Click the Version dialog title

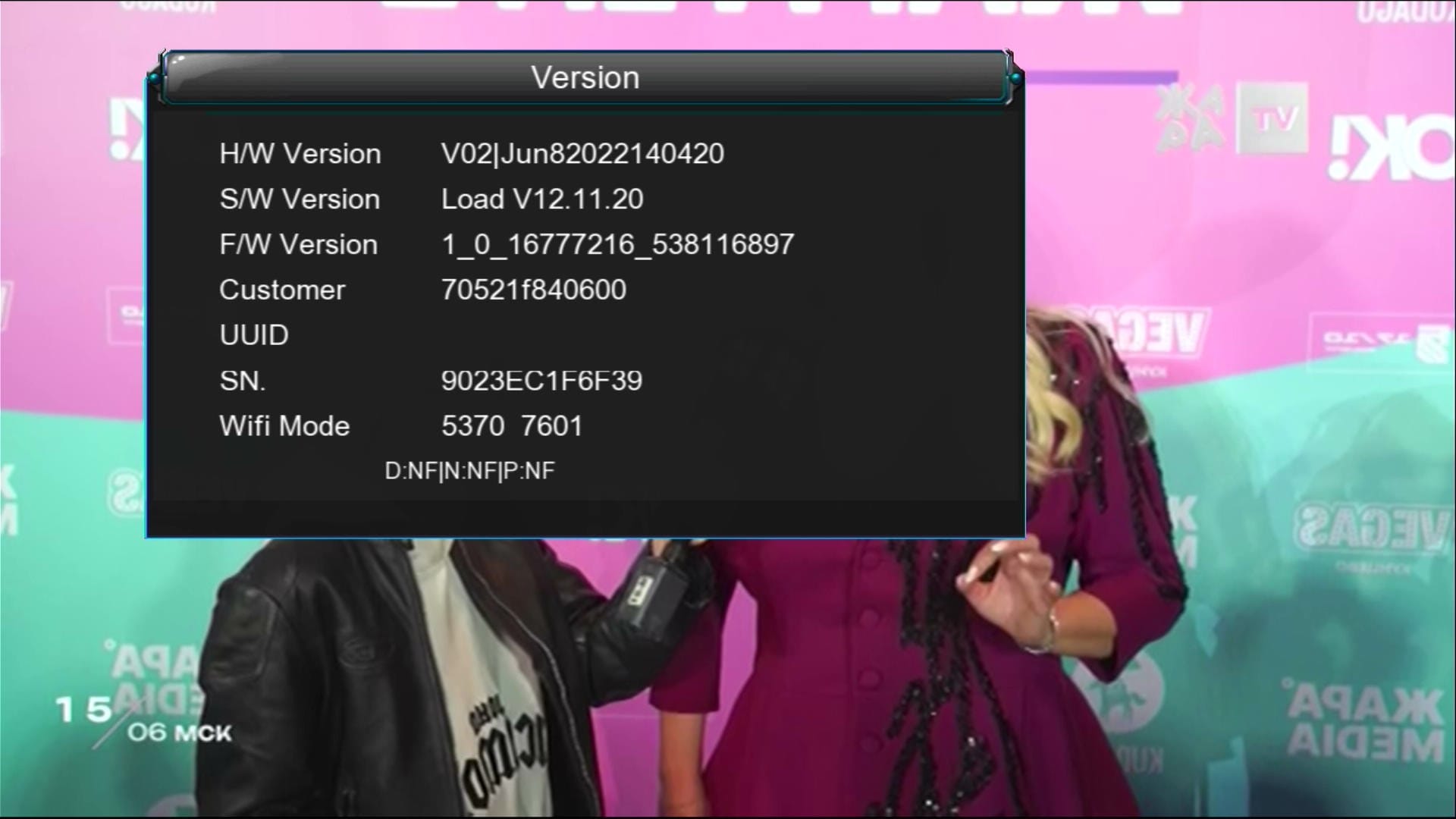tap(585, 77)
